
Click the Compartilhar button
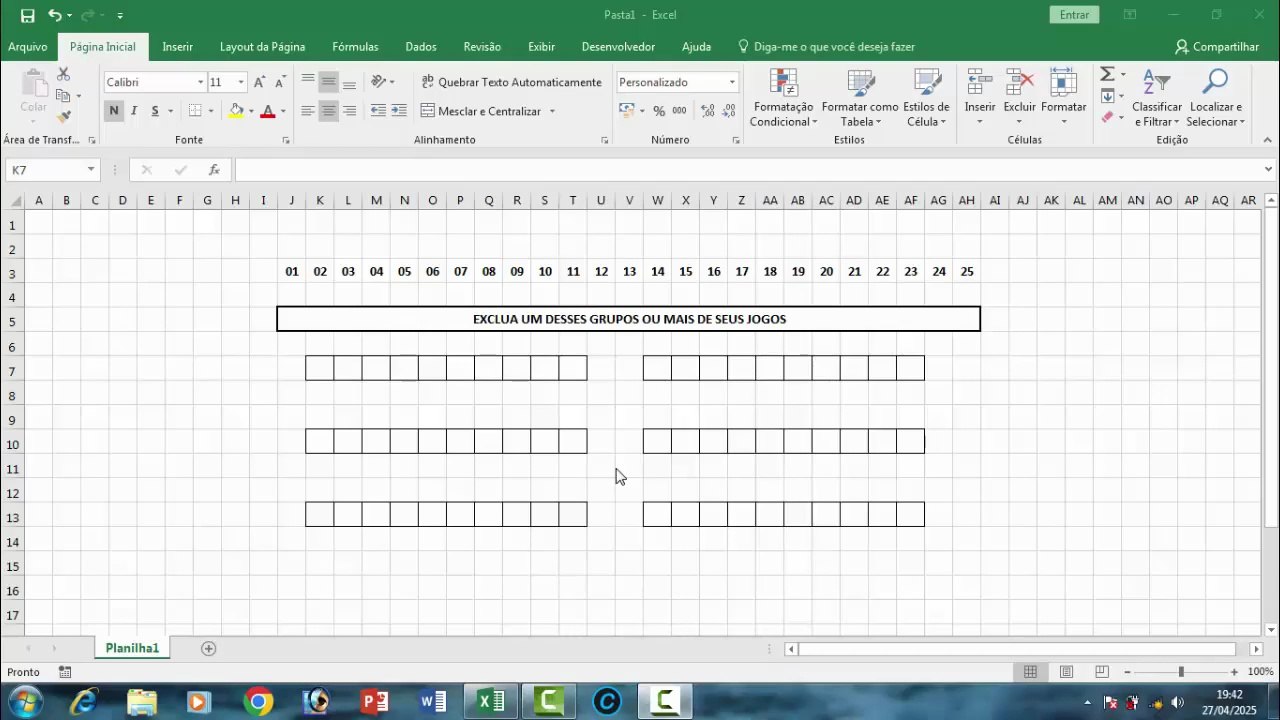(x=1217, y=47)
